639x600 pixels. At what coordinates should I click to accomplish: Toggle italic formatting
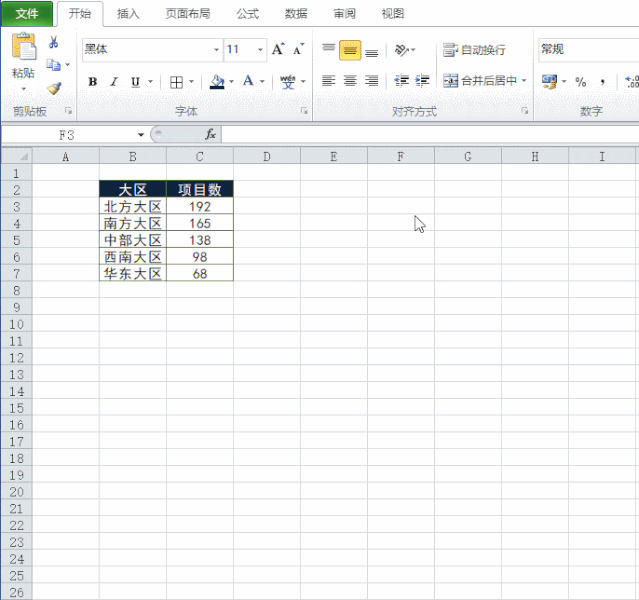click(x=114, y=82)
